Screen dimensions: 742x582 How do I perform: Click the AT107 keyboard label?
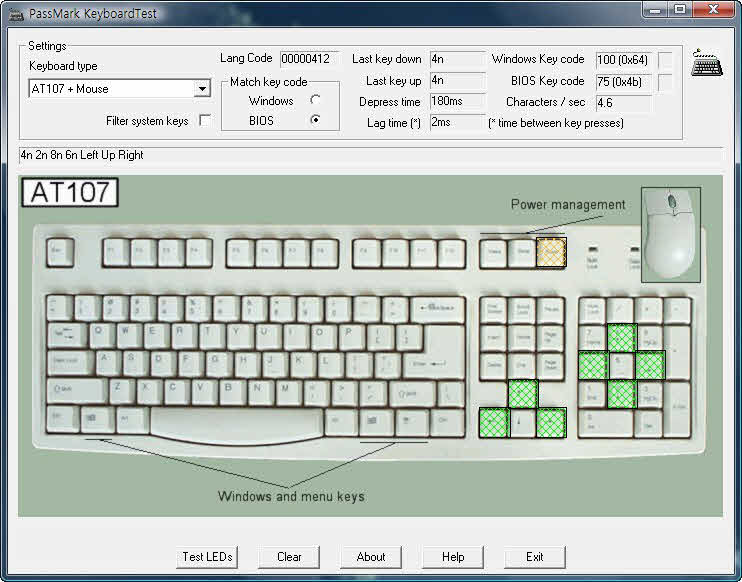(x=70, y=192)
